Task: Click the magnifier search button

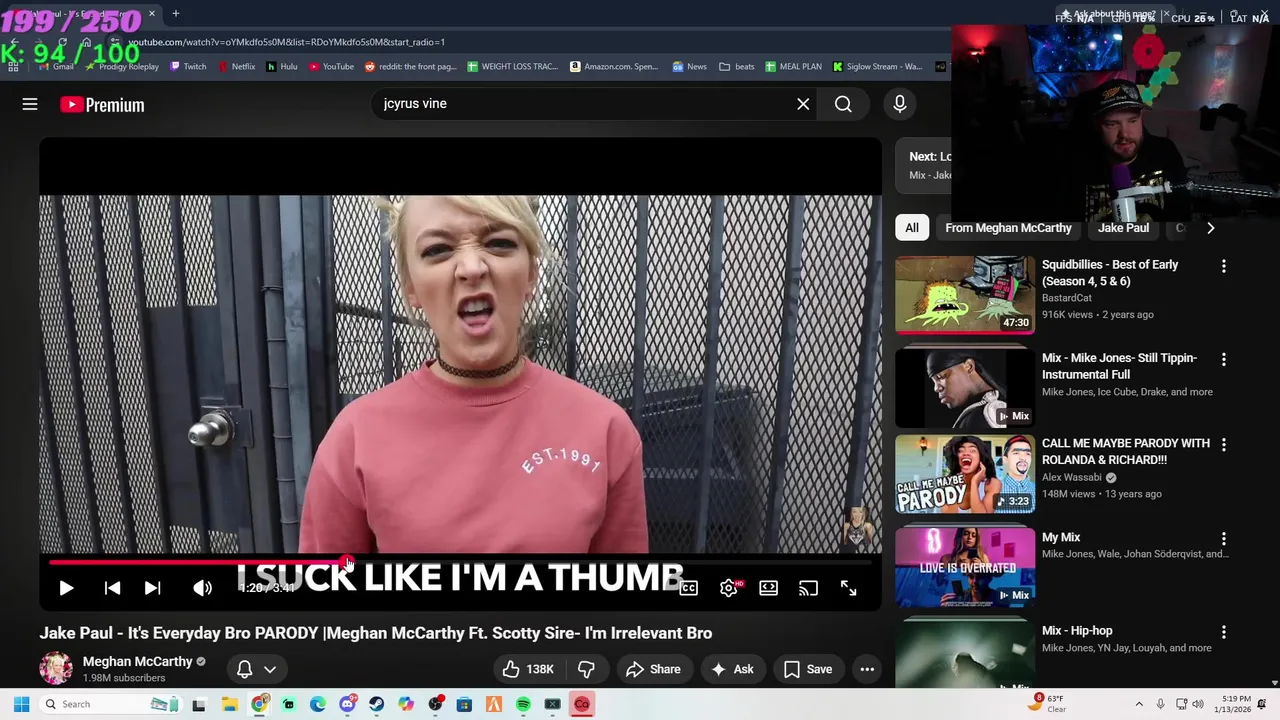Action: click(x=843, y=104)
